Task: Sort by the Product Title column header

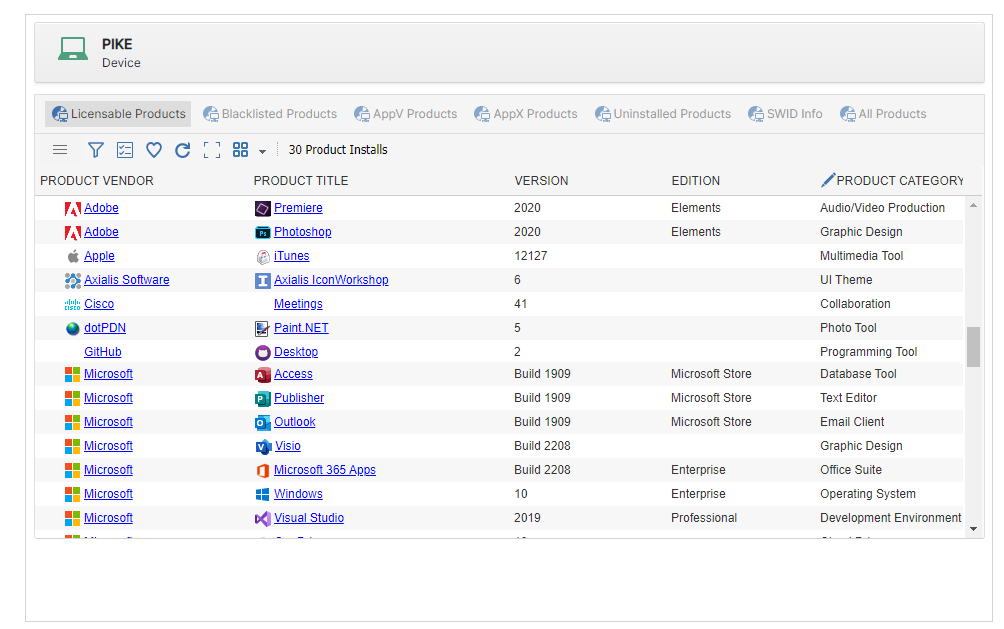Action: (x=301, y=181)
